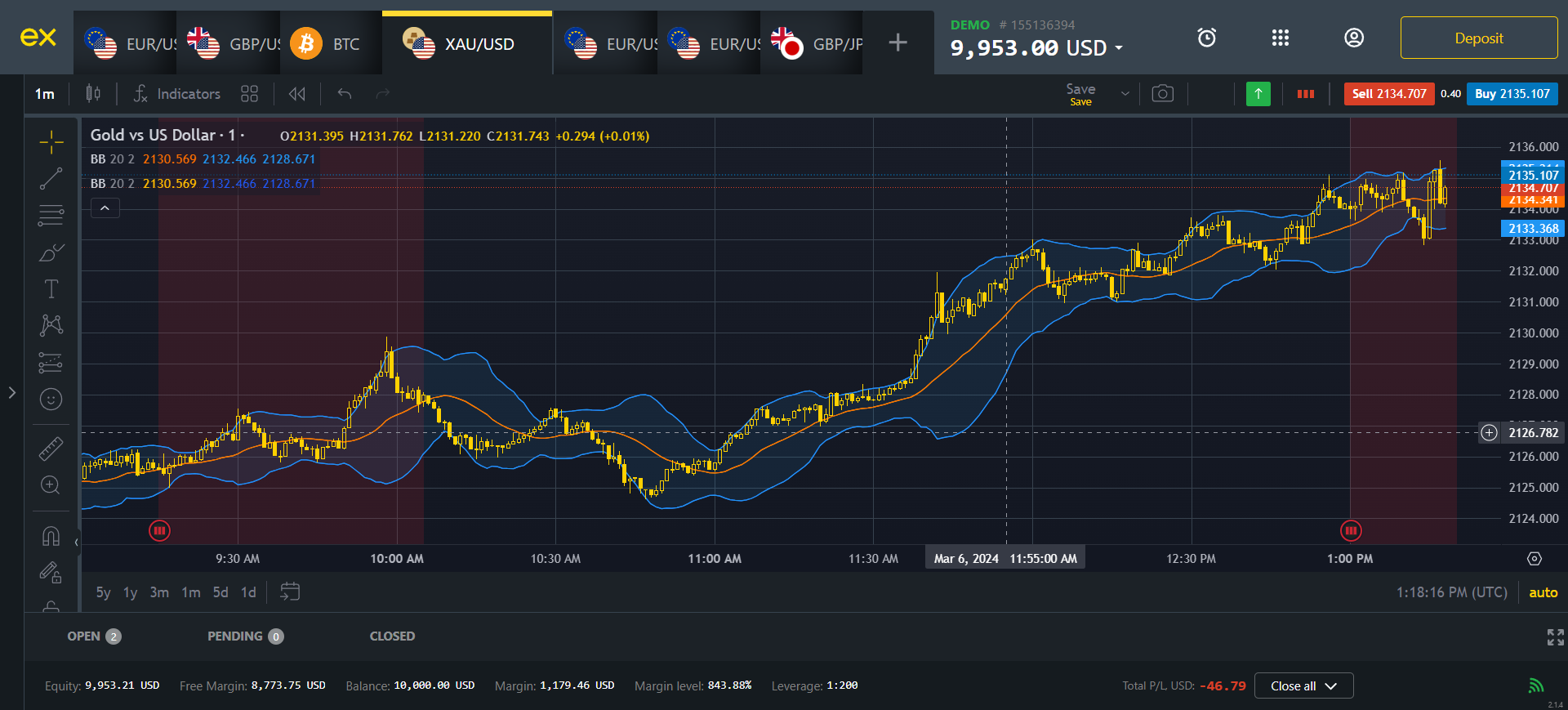Viewport: 1568px width, 710px height.
Task: Select the ruler measure tool
Action: pyautogui.click(x=51, y=449)
